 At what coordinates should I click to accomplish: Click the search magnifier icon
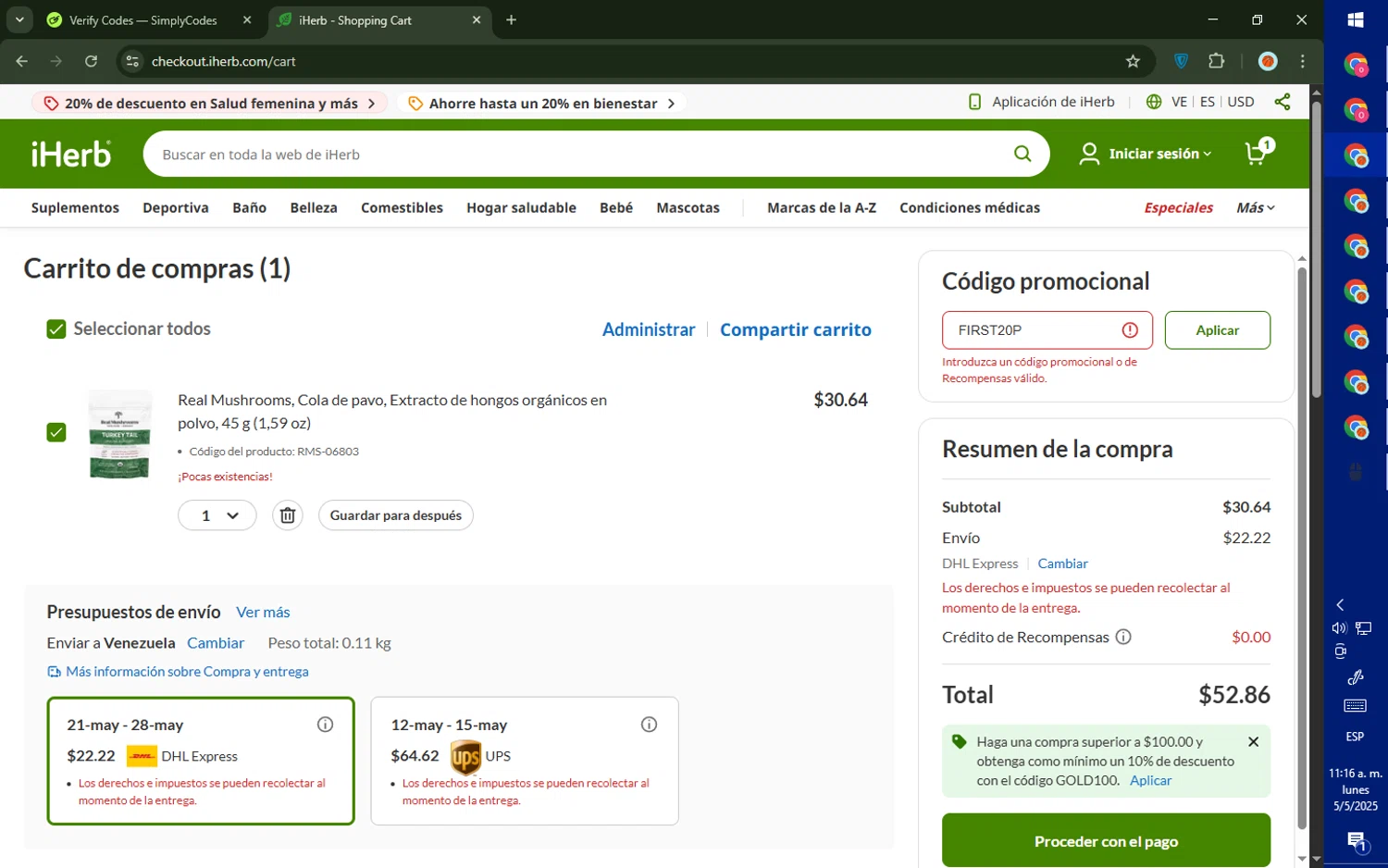point(1022,154)
